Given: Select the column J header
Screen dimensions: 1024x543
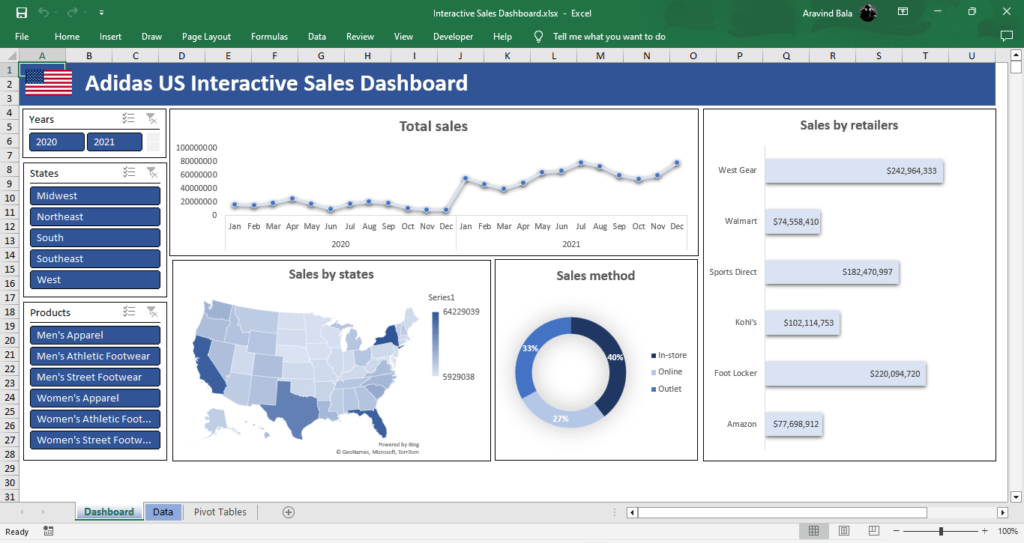Looking at the screenshot, I should pyautogui.click(x=460, y=56).
